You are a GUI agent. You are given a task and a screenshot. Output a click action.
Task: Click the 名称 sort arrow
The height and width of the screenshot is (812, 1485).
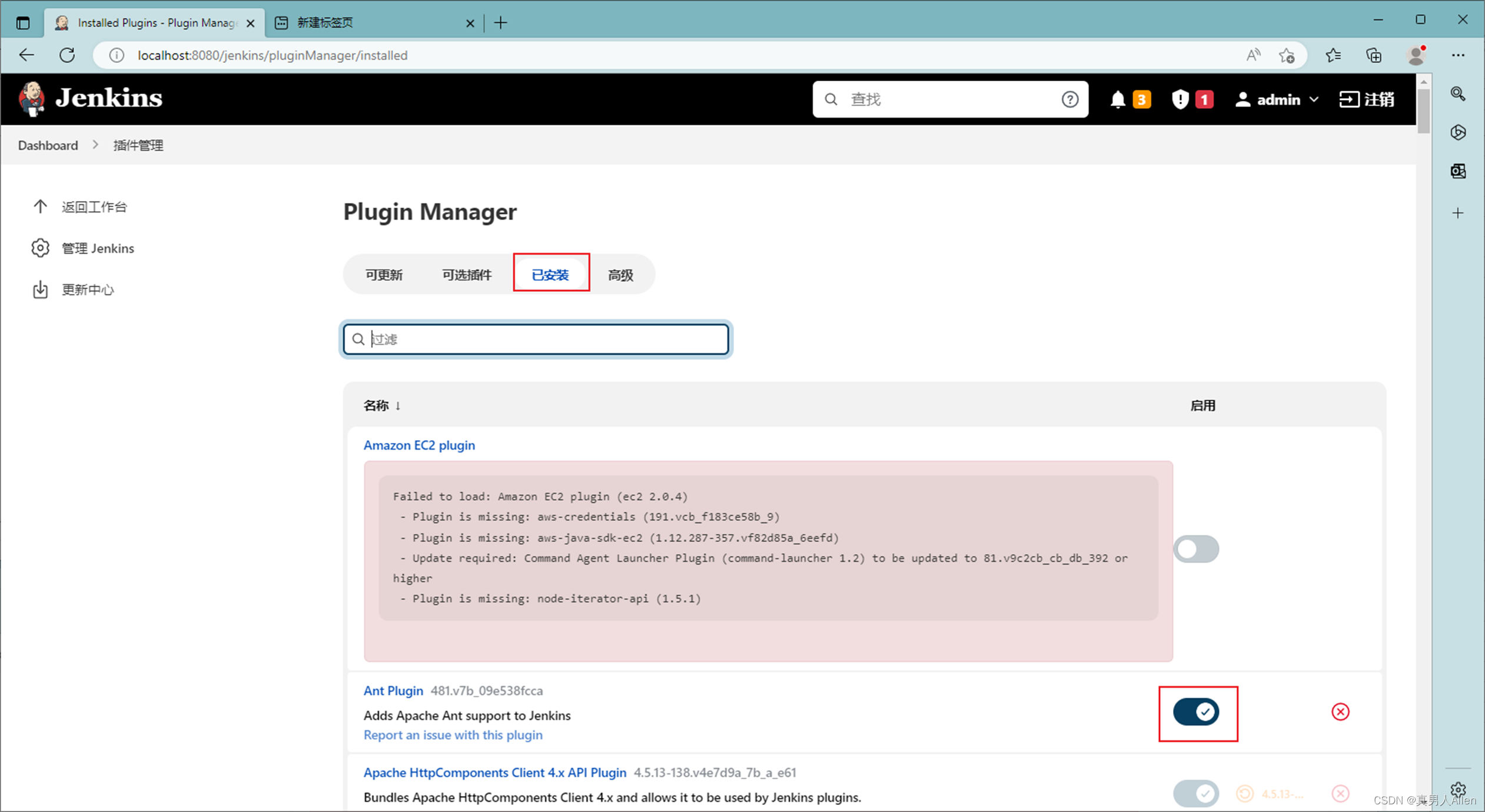click(x=398, y=405)
